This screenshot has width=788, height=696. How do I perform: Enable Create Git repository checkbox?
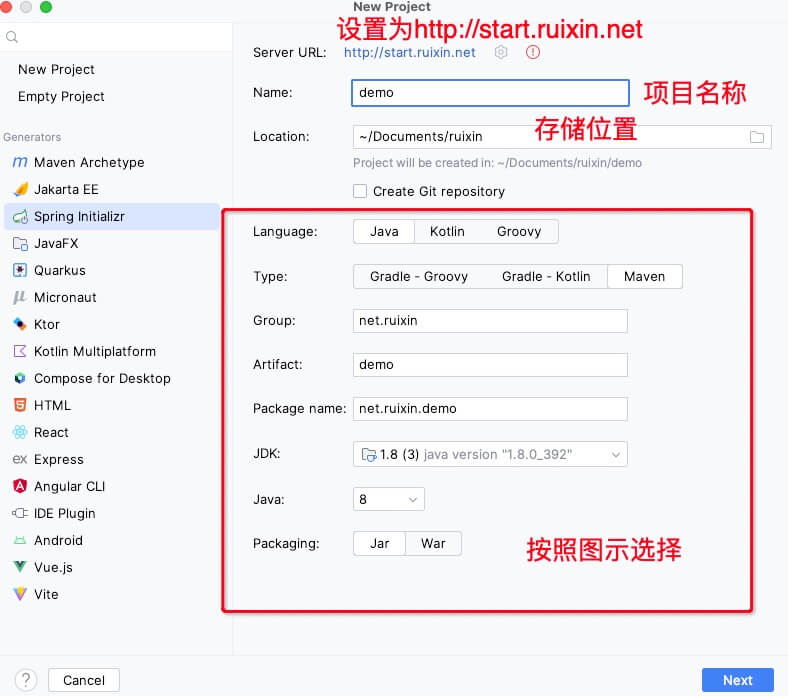click(x=360, y=191)
